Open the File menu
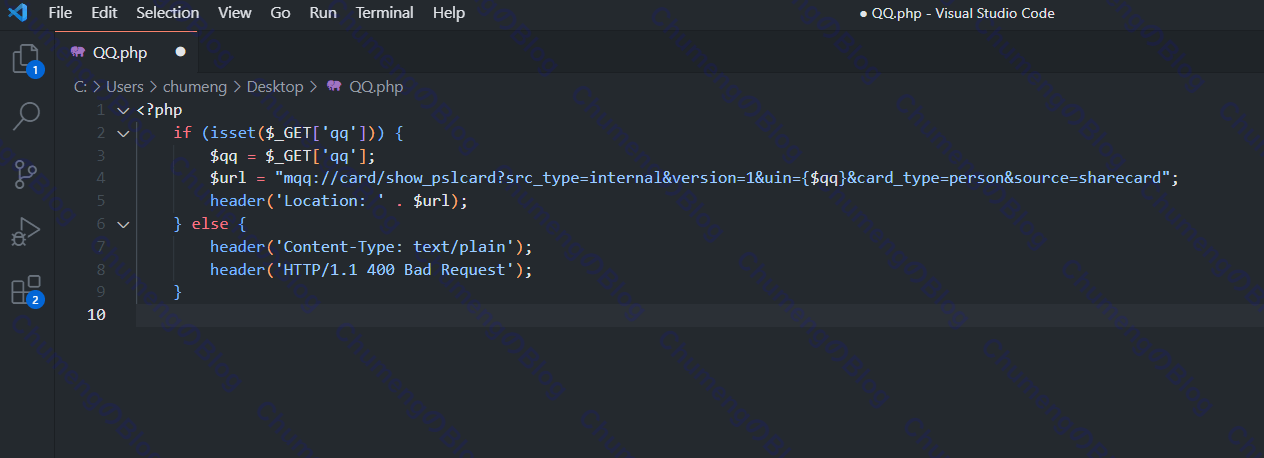The width and height of the screenshot is (1264, 458). (60, 13)
